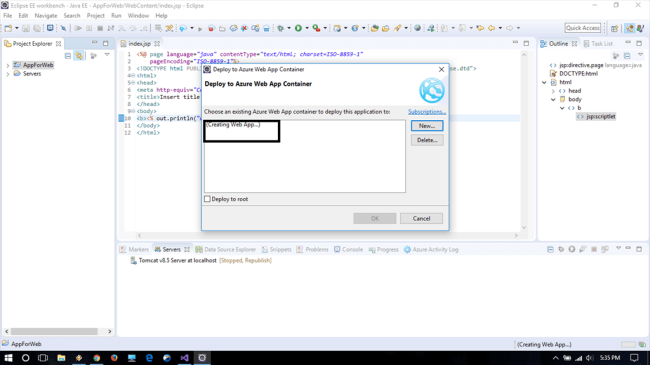Click the Save toolbar icon
650x365 pixels.
tap(26, 28)
